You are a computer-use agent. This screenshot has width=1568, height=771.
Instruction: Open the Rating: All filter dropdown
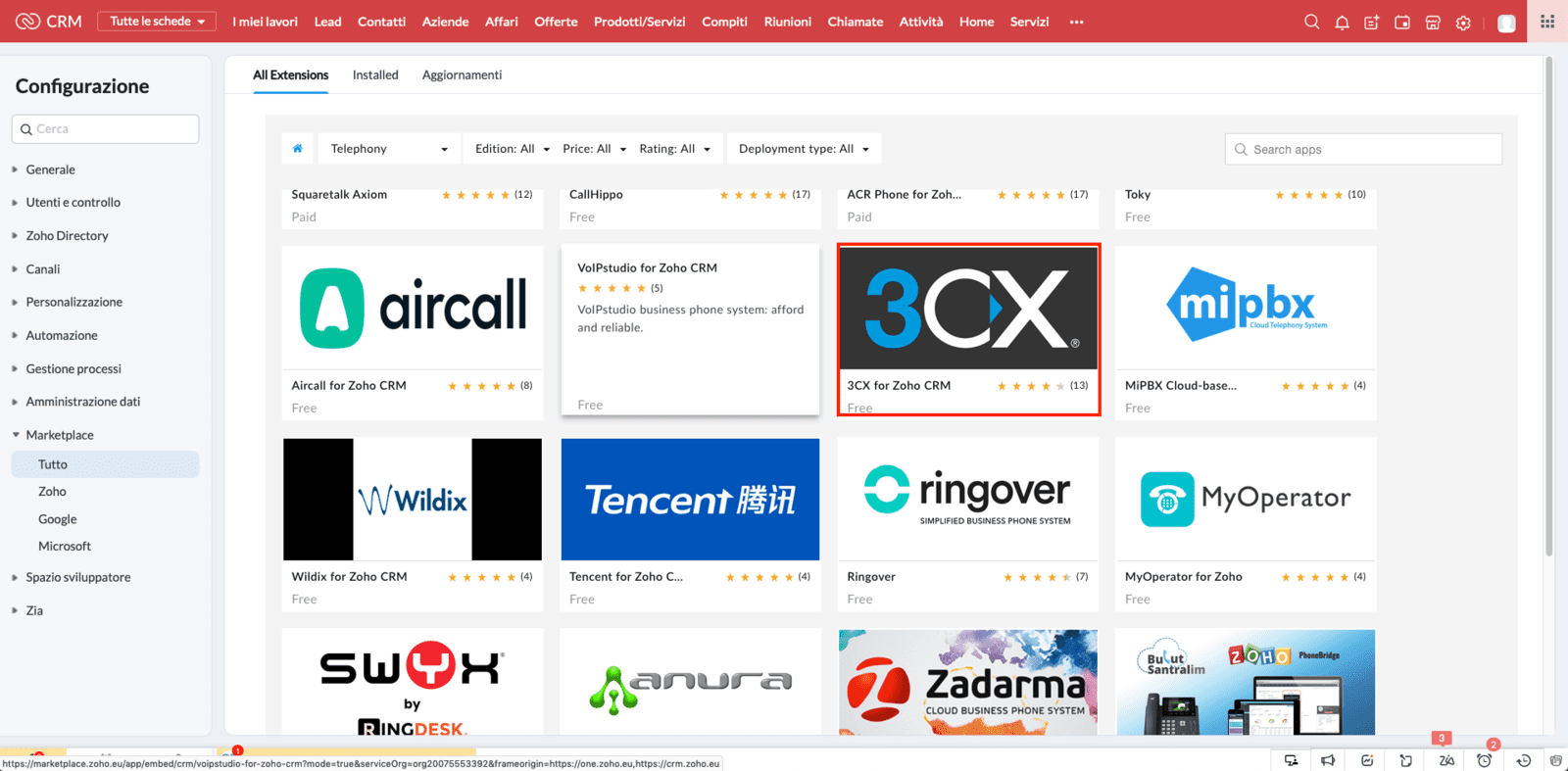[x=674, y=149]
